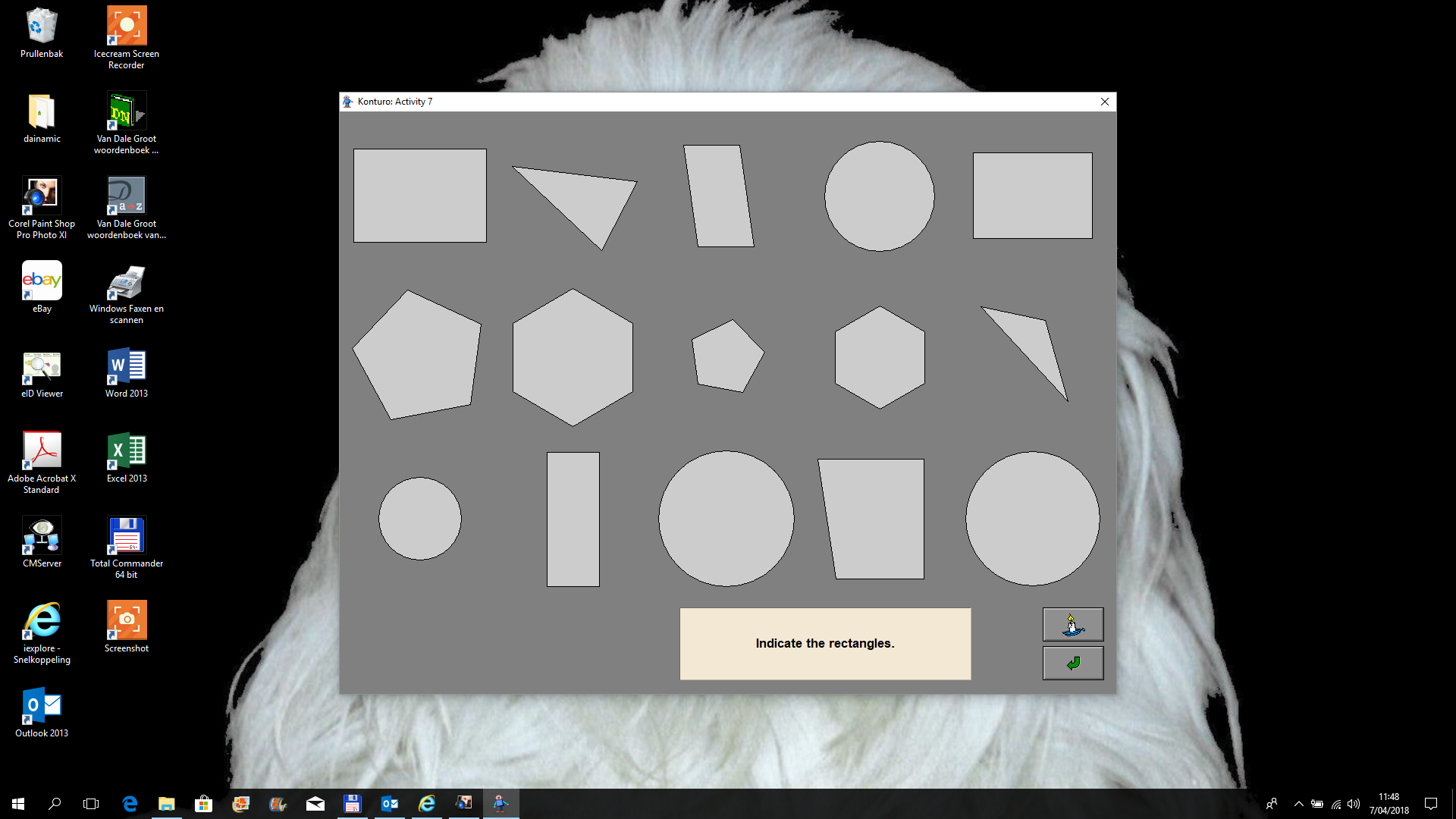
Task: Close the Konturo Activity 7 window
Action: (x=1105, y=102)
